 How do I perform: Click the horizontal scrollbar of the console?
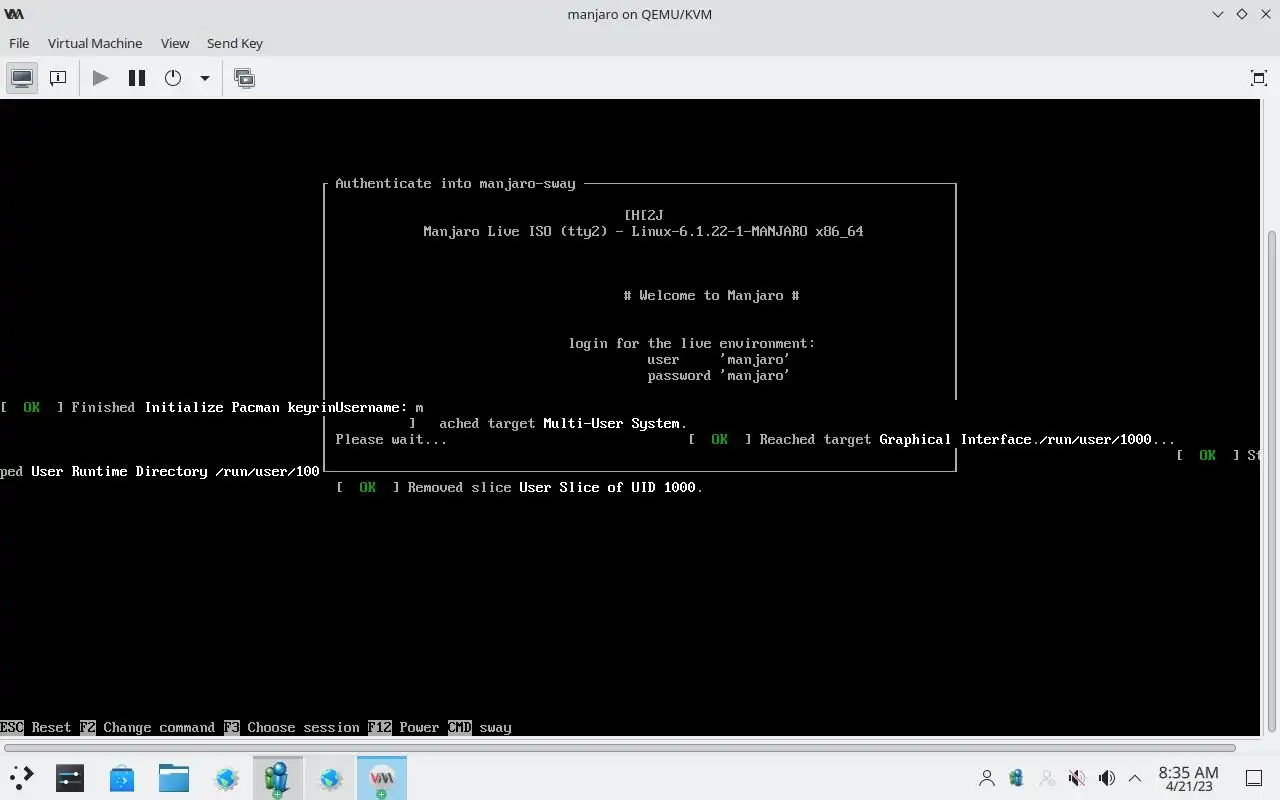tap(620, 747)
